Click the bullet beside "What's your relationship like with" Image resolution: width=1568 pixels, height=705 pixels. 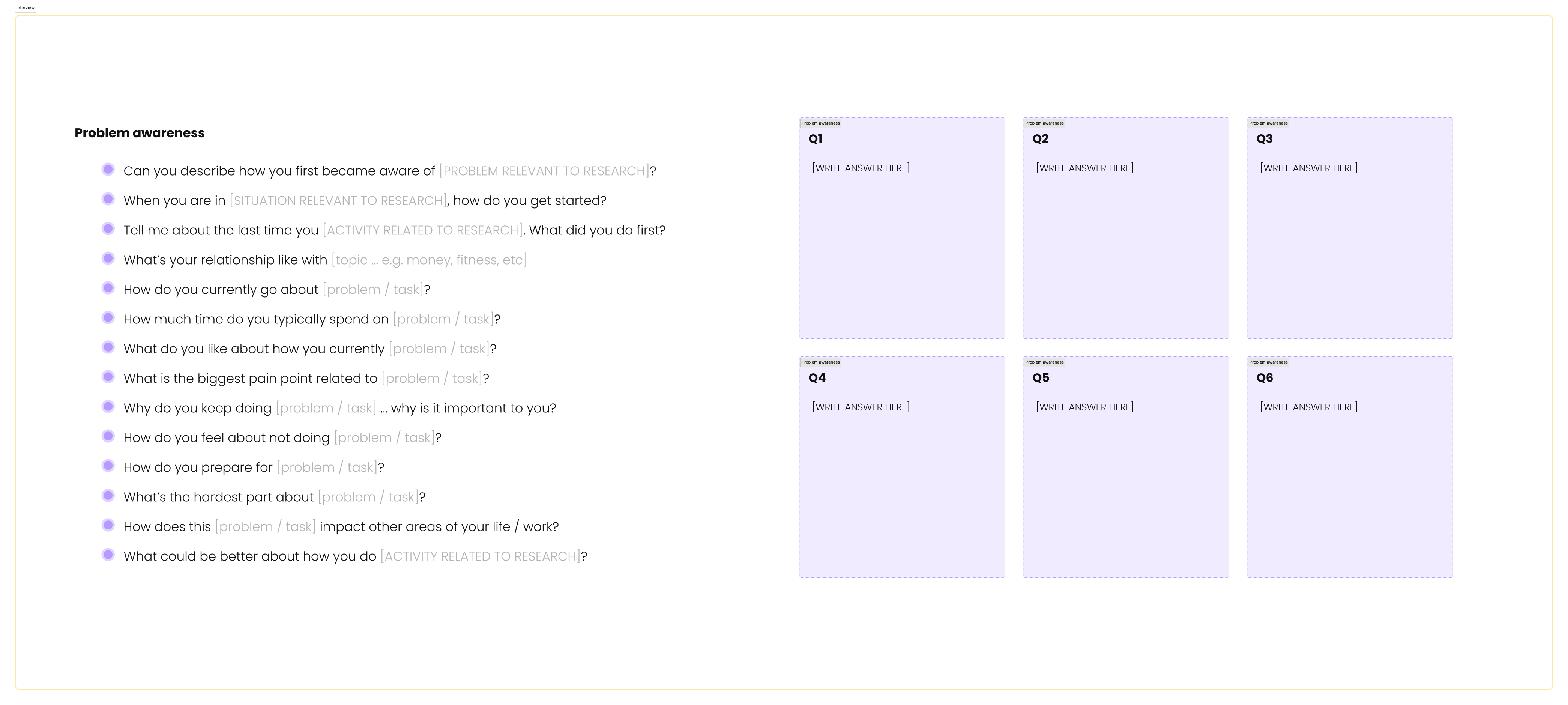coord(108,258)
